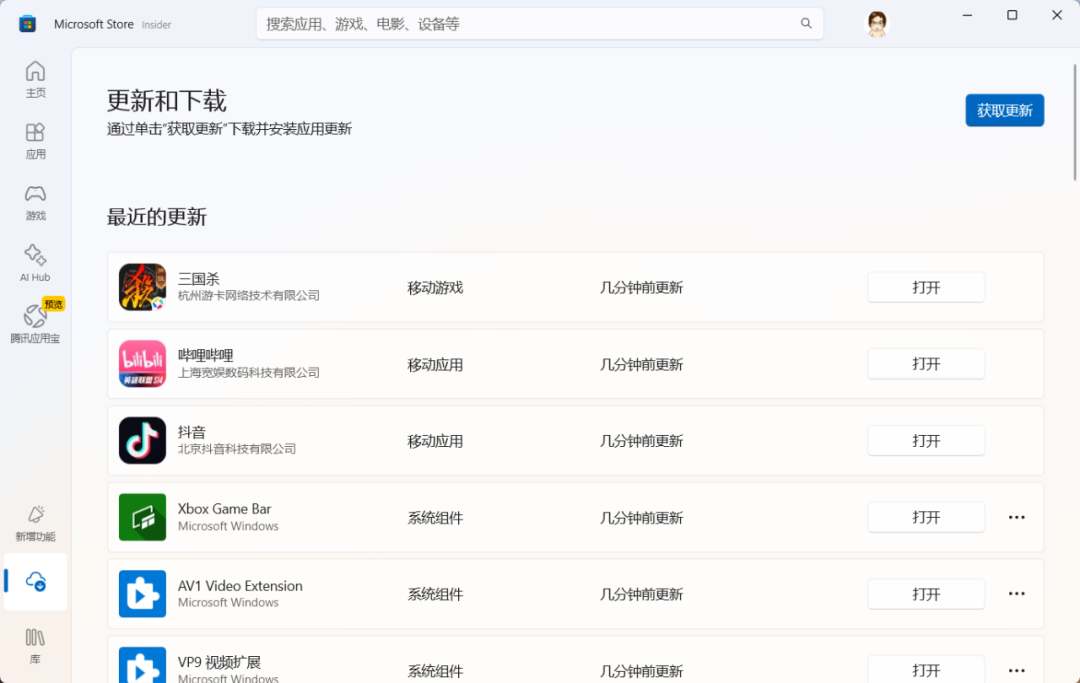
Task: Go to the 游戏 games section
Action: point(35,202)
